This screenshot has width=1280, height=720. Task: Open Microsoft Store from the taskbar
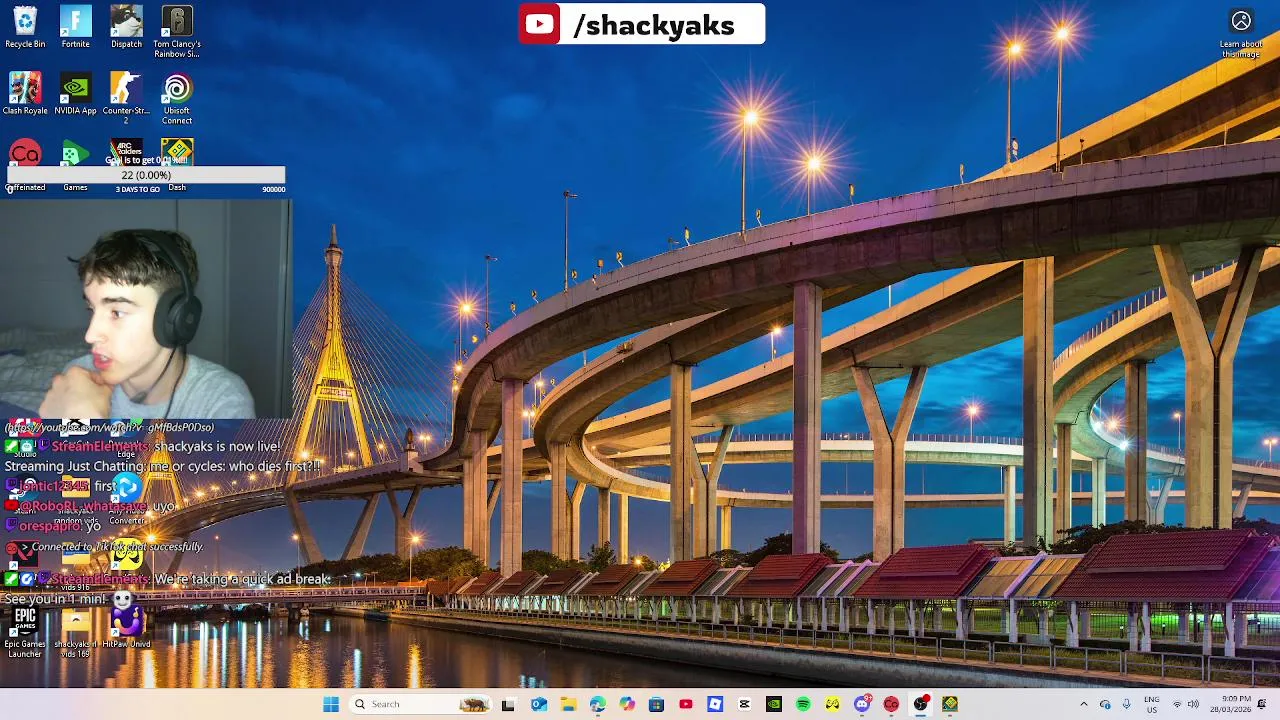656,704
